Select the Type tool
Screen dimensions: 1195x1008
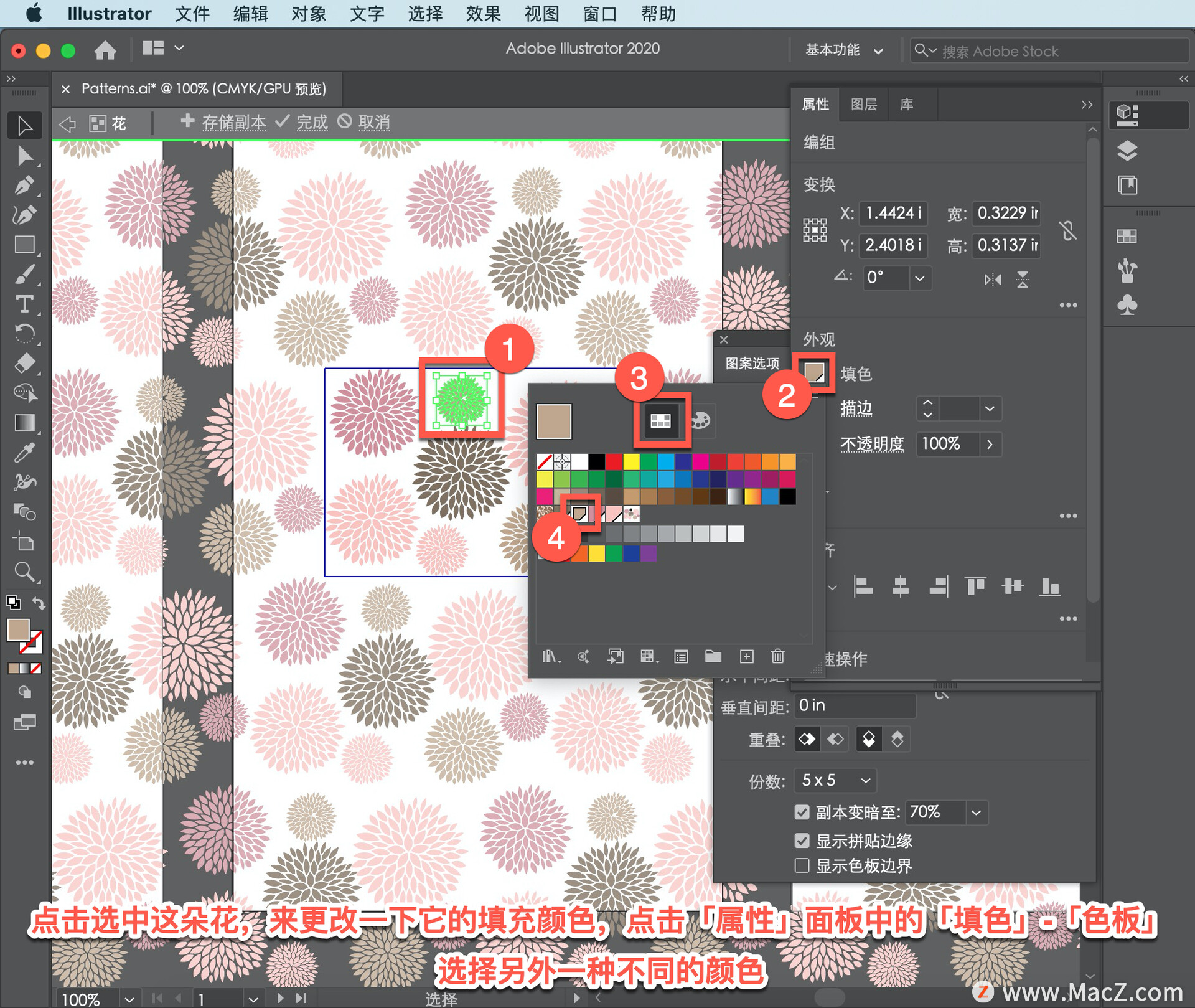pyautogui.click(x=25, y=304)
